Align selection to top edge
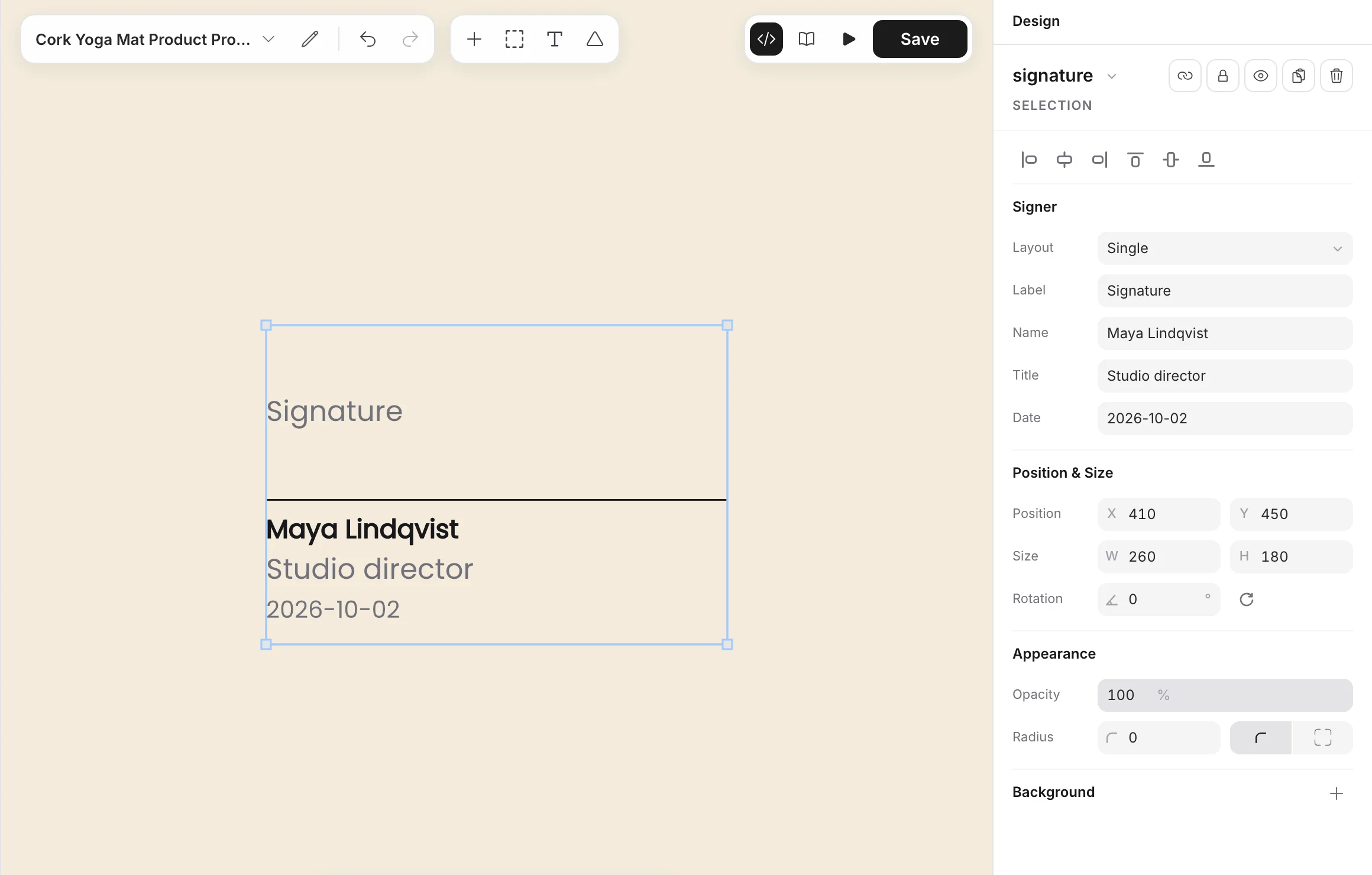The image size is (1372, 875). click(1135, 160)
